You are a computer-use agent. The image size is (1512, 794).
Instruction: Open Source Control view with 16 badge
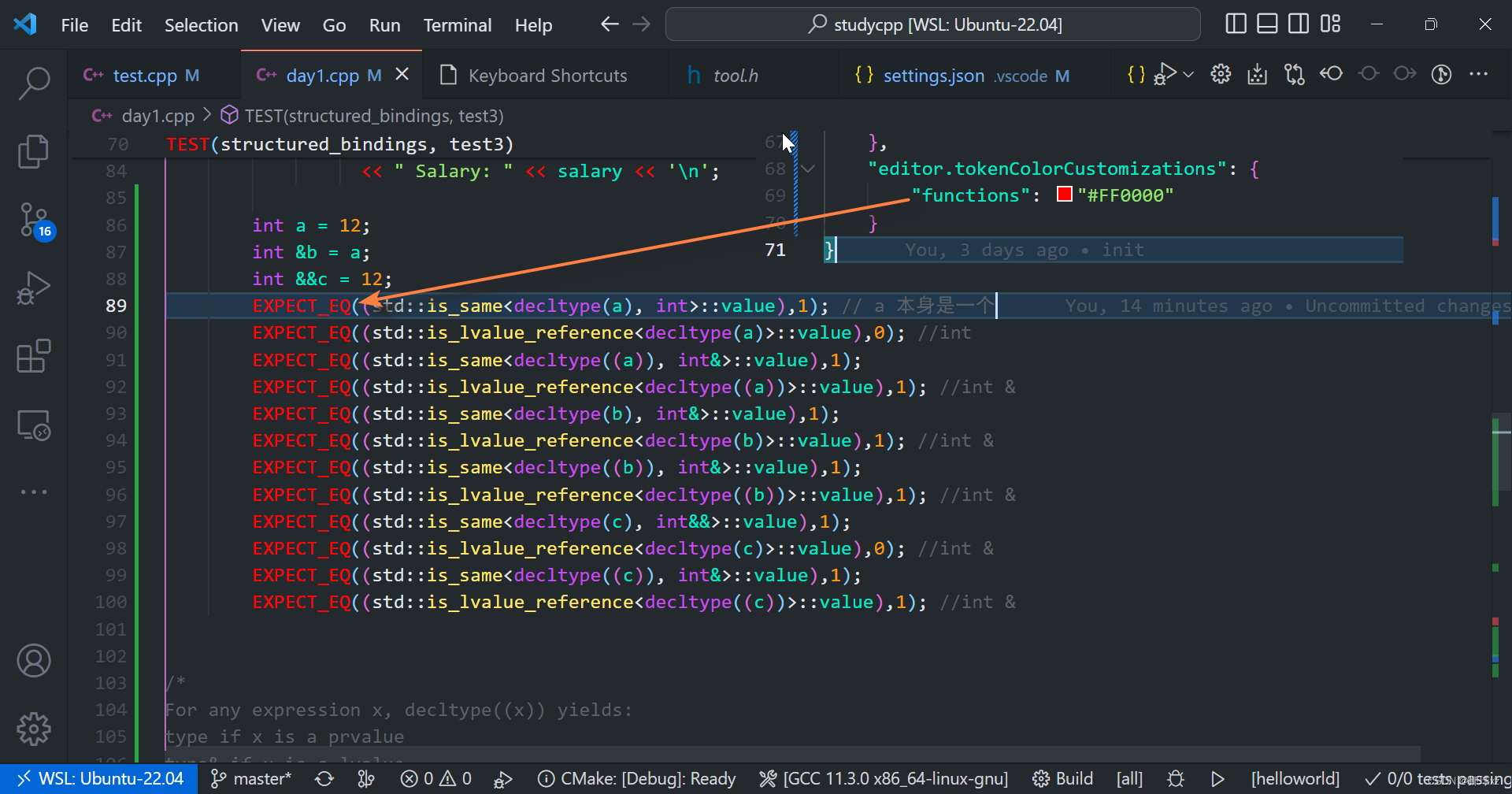pos(35,221)
